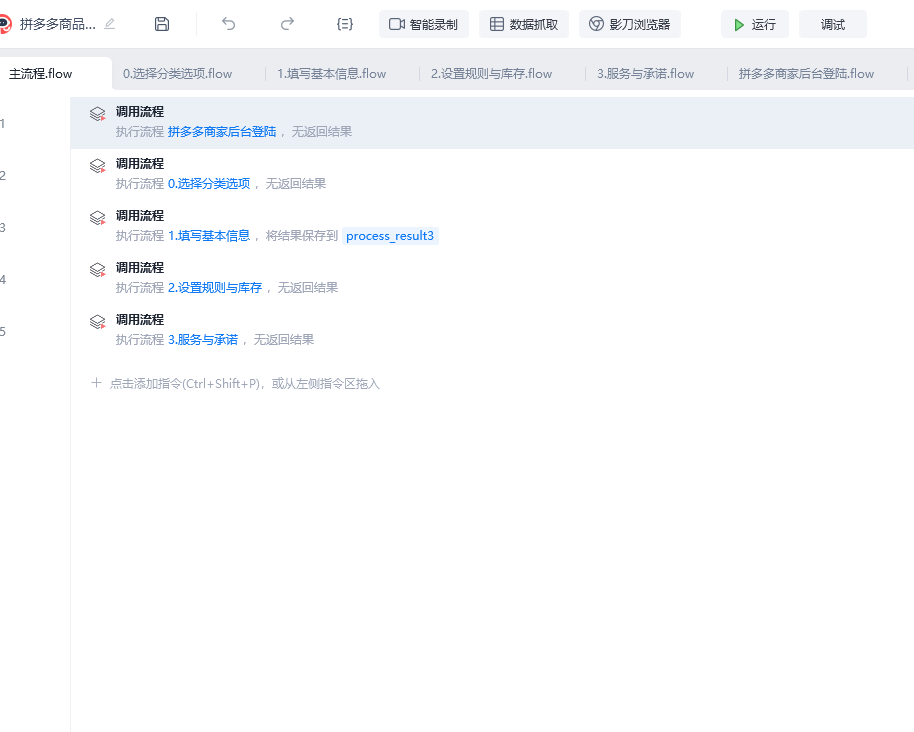The height and width of the screenshot is (732, 914).
Task: Open the 1.填写基本信息.flow tab
Action: click(x=331, y=73)
